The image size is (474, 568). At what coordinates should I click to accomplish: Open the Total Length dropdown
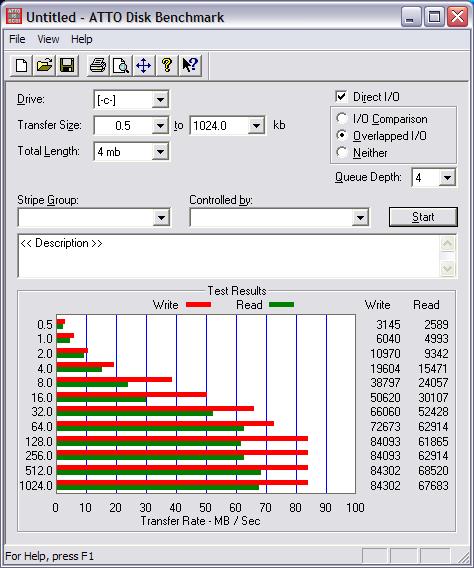160,151
